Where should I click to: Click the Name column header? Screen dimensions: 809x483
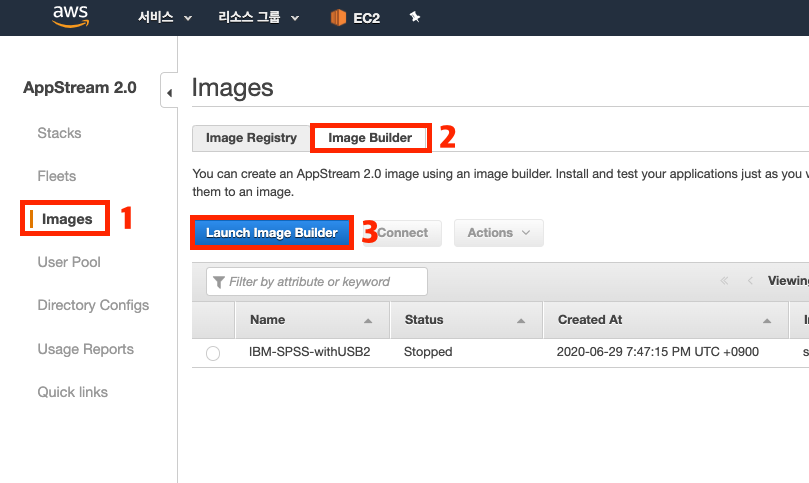[x=313, y=320]
